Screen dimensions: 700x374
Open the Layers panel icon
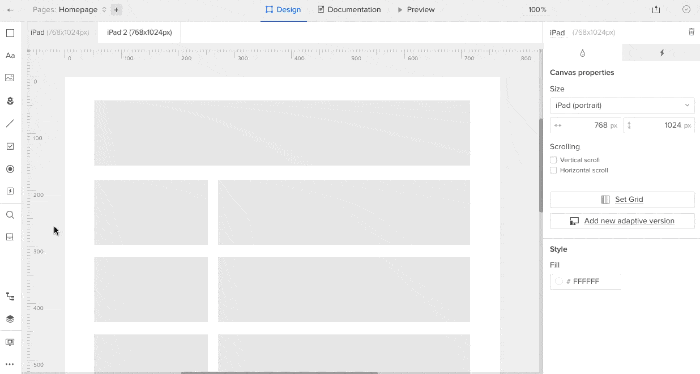(x=10, y=319)
